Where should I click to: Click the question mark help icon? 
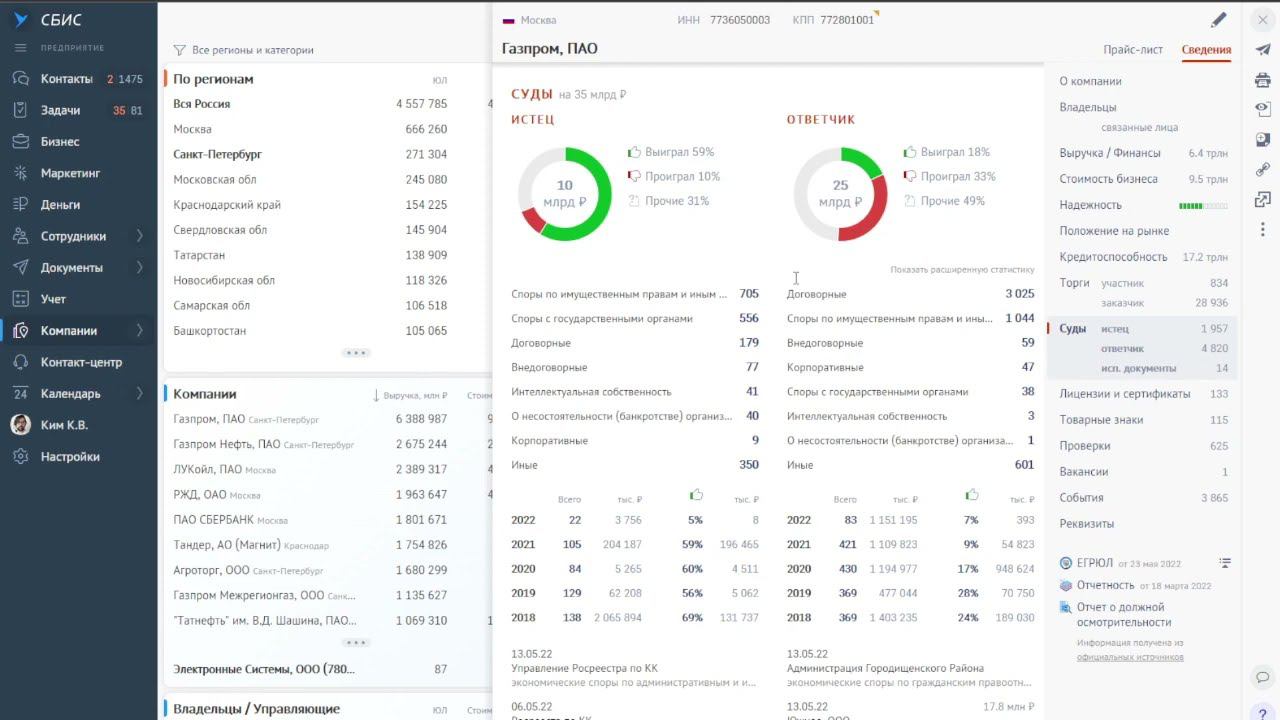pyautogui.click(x=1263, y=713)
